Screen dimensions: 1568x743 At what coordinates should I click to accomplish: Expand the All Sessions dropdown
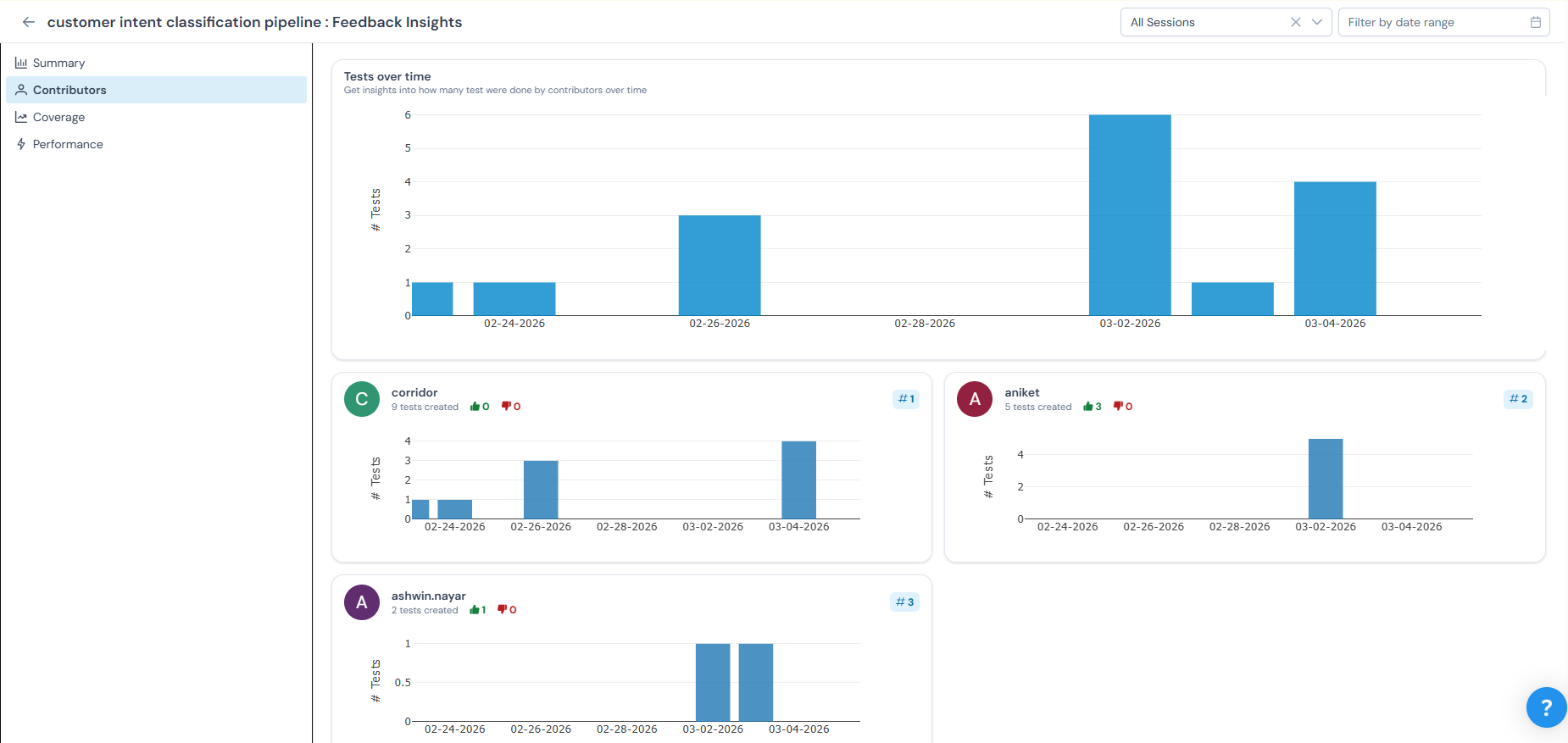point(1316,22)
